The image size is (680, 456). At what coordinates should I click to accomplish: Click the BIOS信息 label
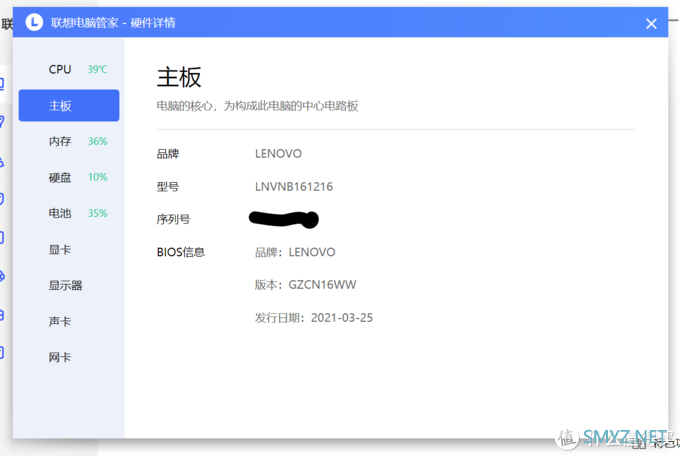[x=180, y=252]
